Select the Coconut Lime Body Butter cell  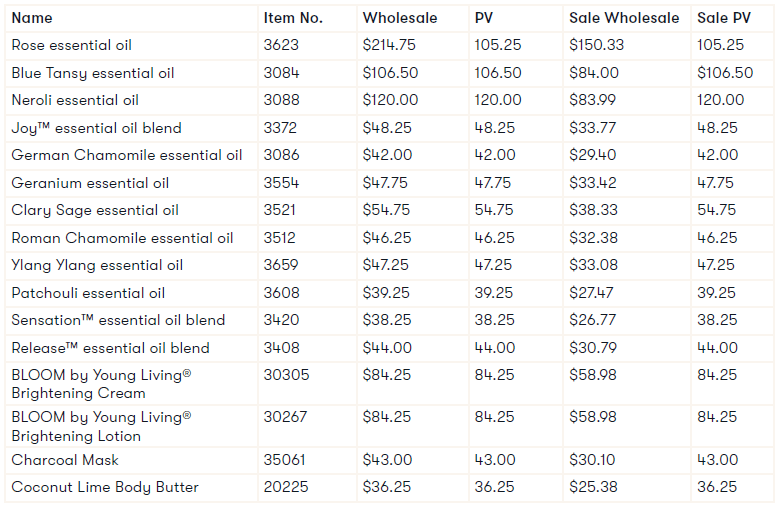pyautogui.click(x=105, y=487)
